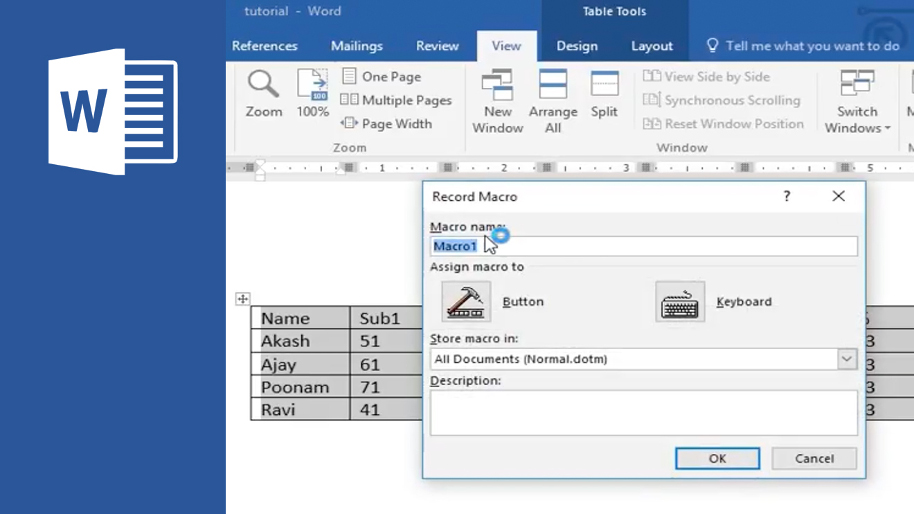Choose Multiple Pages view

[x=396, y=100]
